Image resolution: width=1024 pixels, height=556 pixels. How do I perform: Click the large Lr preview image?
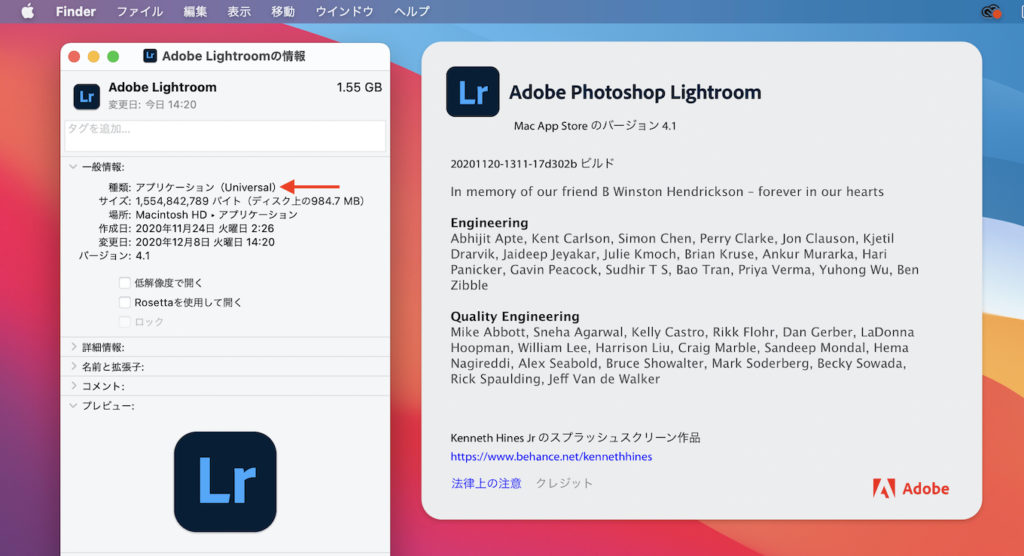click(x=225, y=482)
